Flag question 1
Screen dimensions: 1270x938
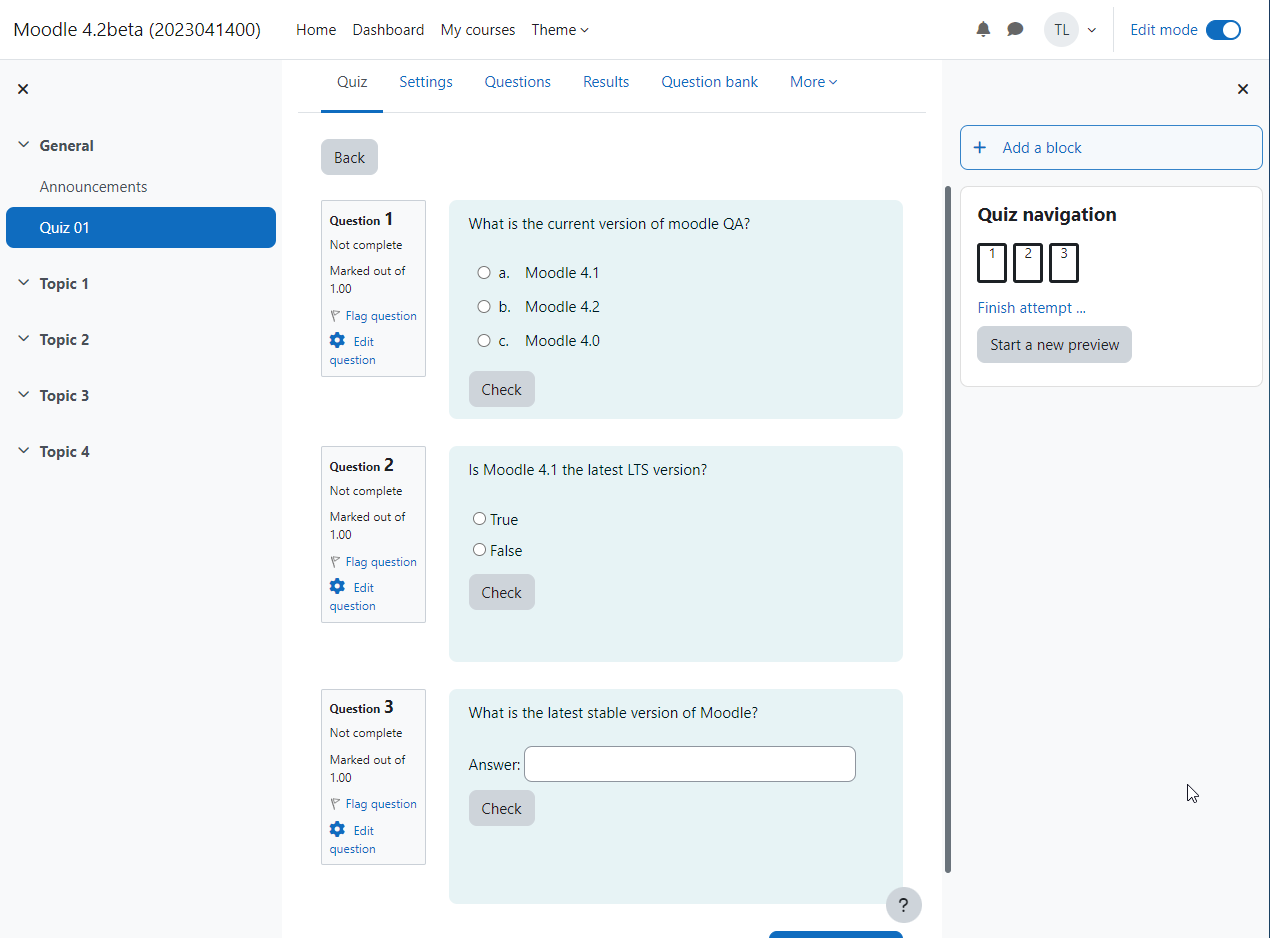373,316
